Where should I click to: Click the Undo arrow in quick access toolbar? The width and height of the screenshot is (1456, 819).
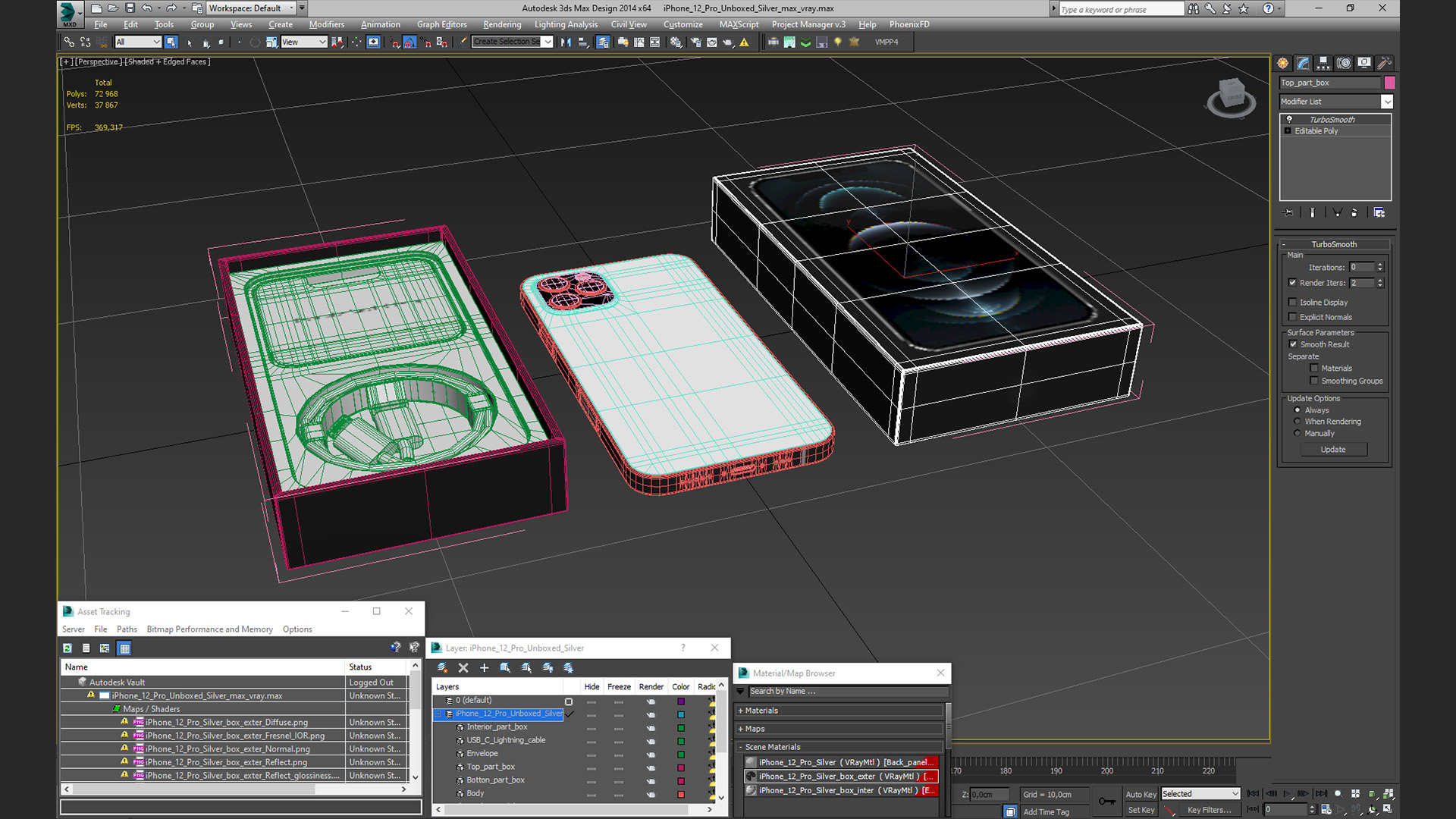tap(147, 8)
